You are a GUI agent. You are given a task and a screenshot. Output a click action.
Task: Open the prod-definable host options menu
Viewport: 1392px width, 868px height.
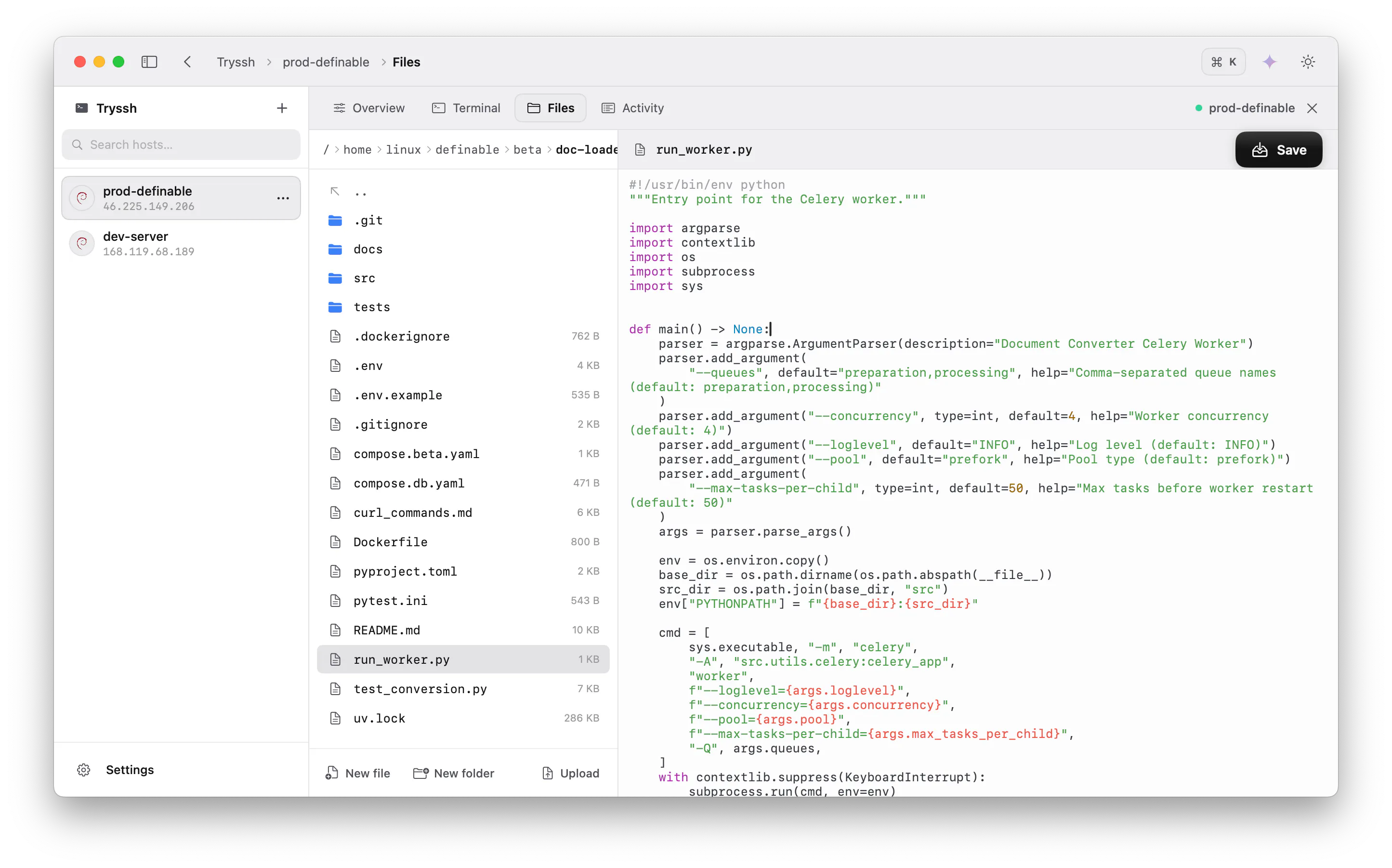(283, 198)
